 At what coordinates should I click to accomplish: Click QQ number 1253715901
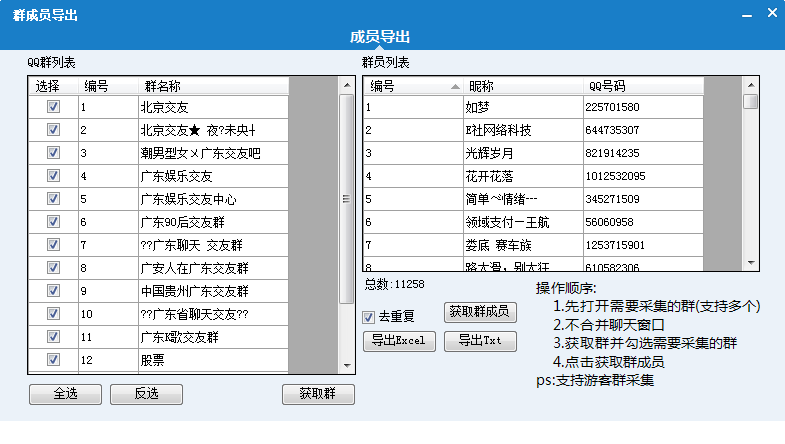[615, 245]
